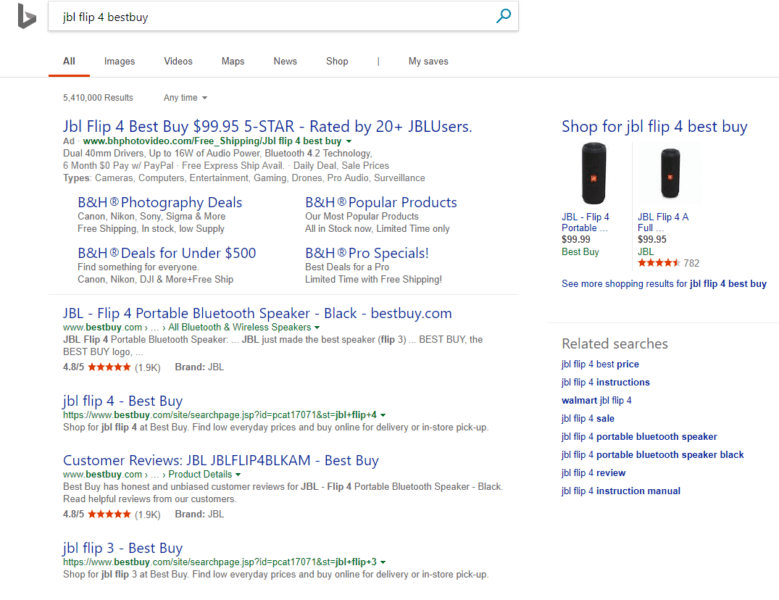Open My saves

pos(428,61)
